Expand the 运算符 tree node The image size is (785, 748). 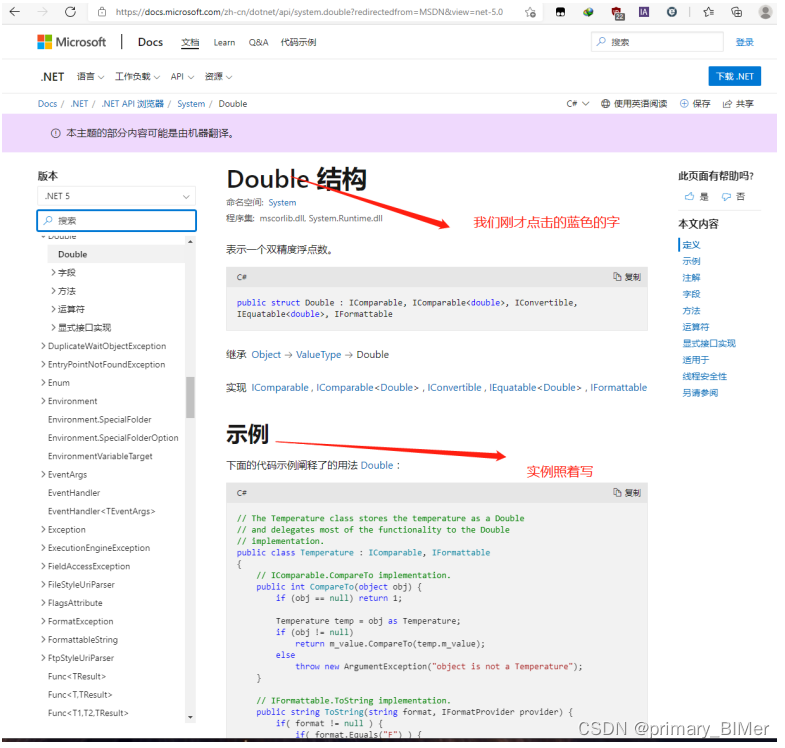coord(53,309)
